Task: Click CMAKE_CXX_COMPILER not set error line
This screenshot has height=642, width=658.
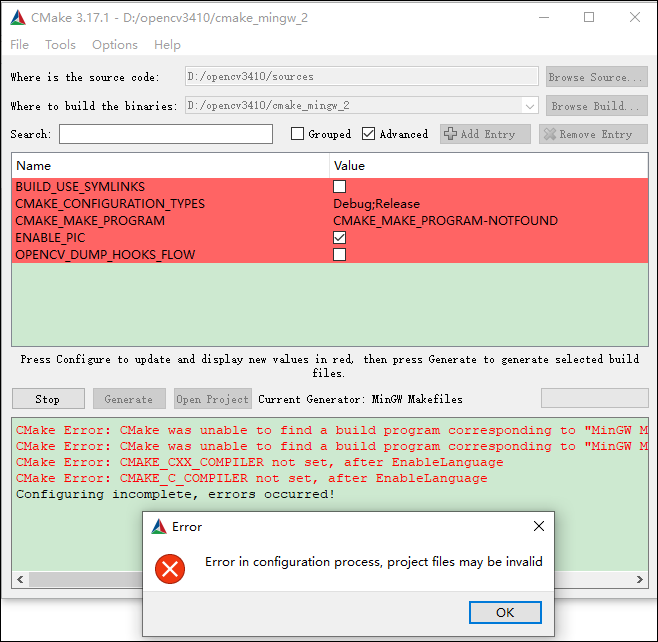Action: click(x=259, y=462)
